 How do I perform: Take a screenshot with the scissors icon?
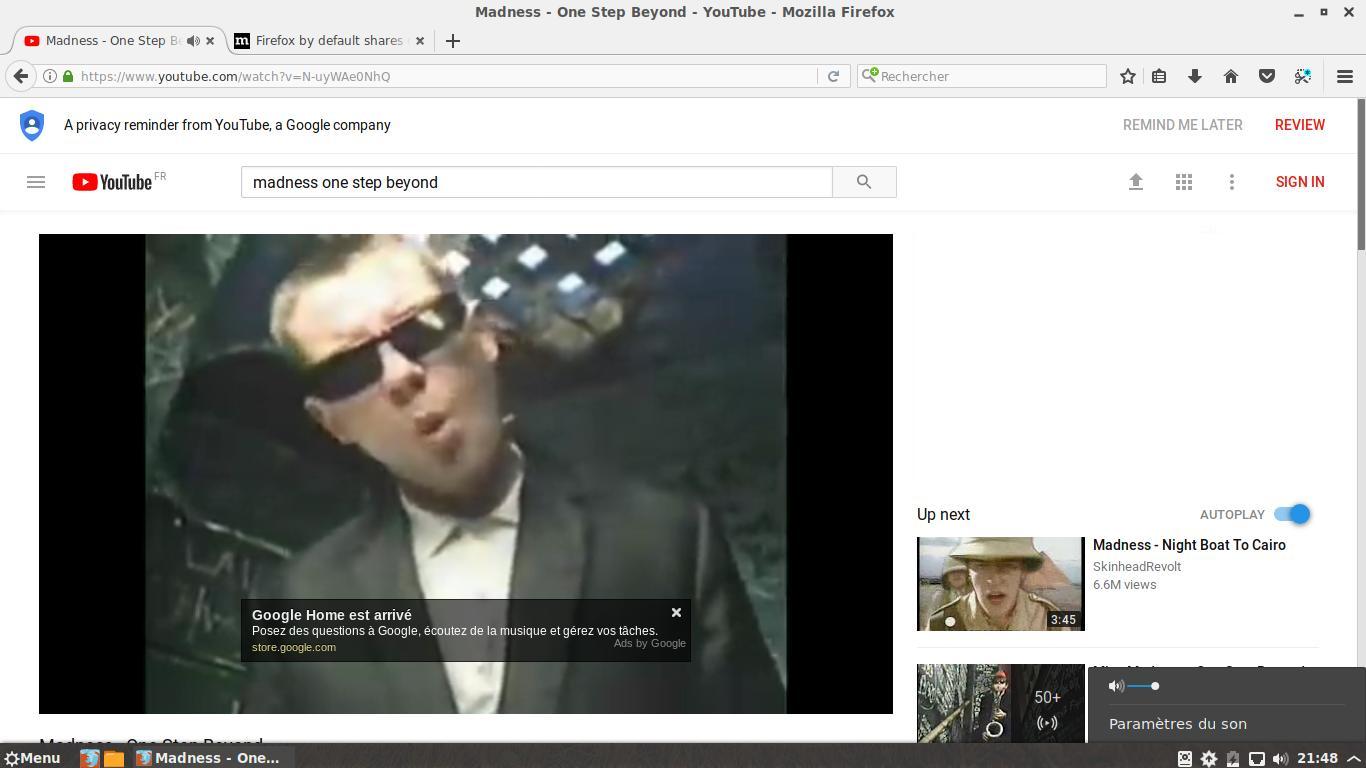tap(1302, 76)
